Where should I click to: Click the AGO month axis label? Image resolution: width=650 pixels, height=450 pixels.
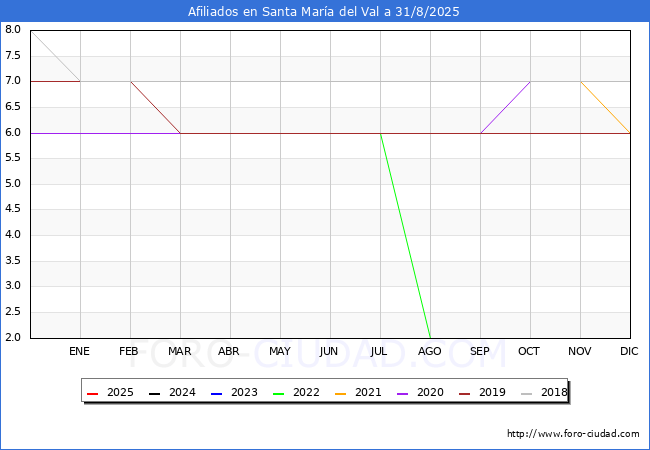[430, 351]
